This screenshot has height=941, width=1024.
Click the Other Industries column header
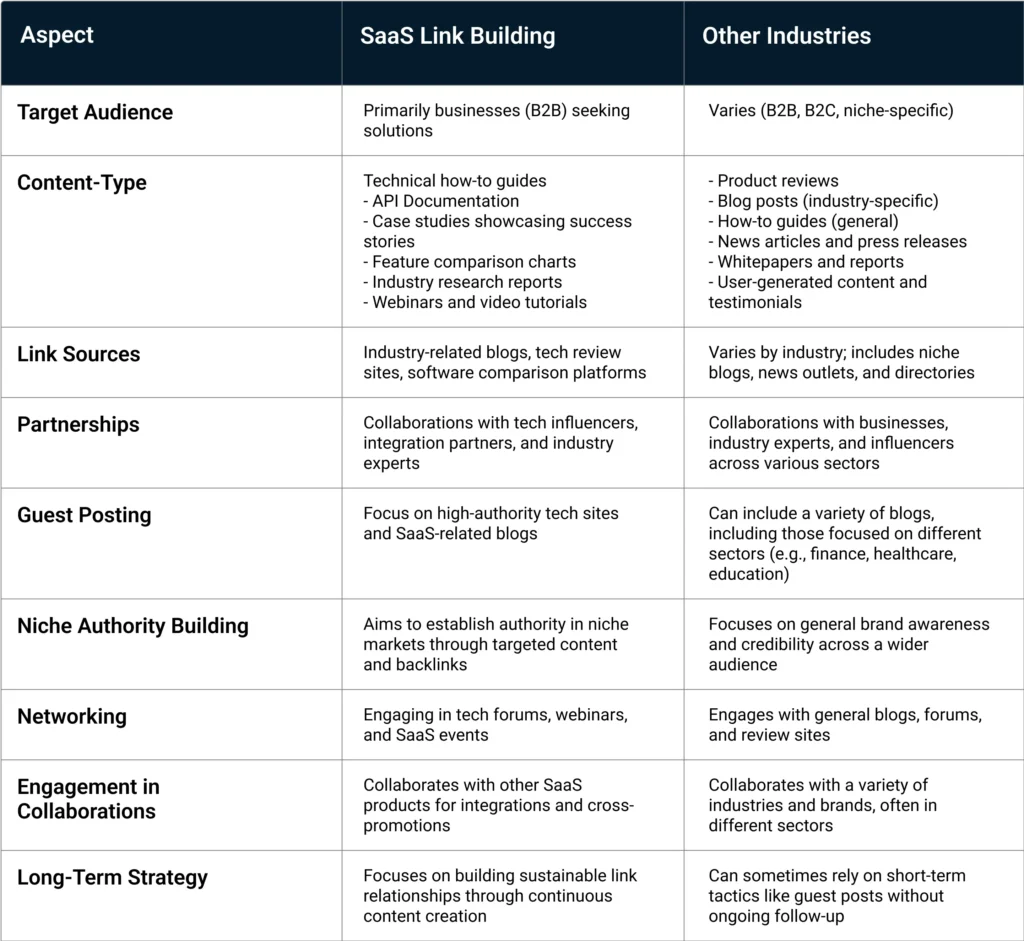click(x=786, y=36)
